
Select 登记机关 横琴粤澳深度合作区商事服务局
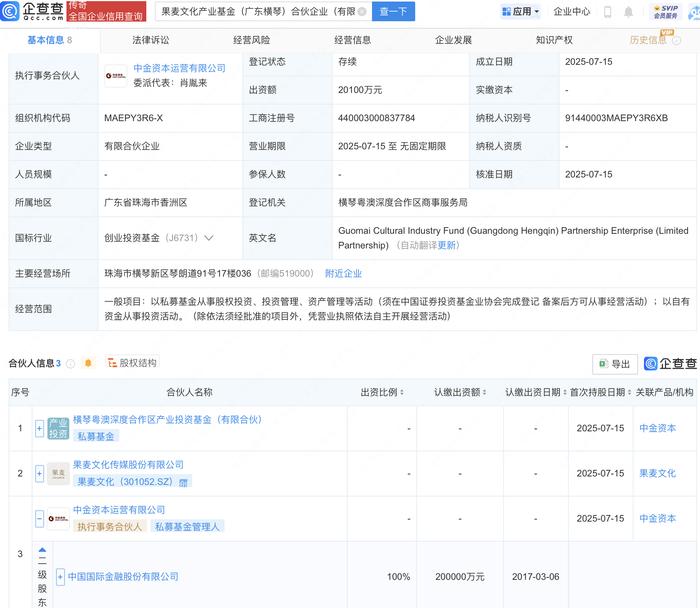[403, 202]
